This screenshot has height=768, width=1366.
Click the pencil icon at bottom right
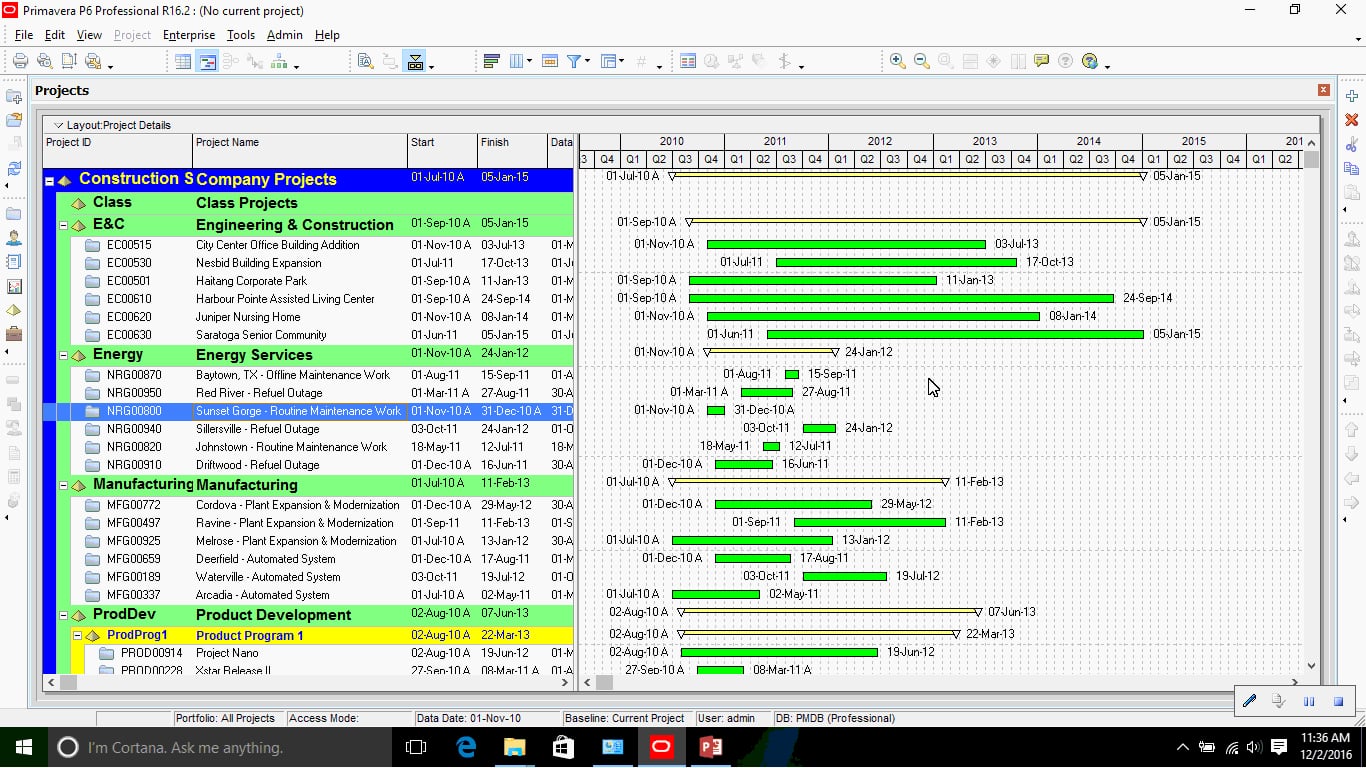click(1249, 702)
